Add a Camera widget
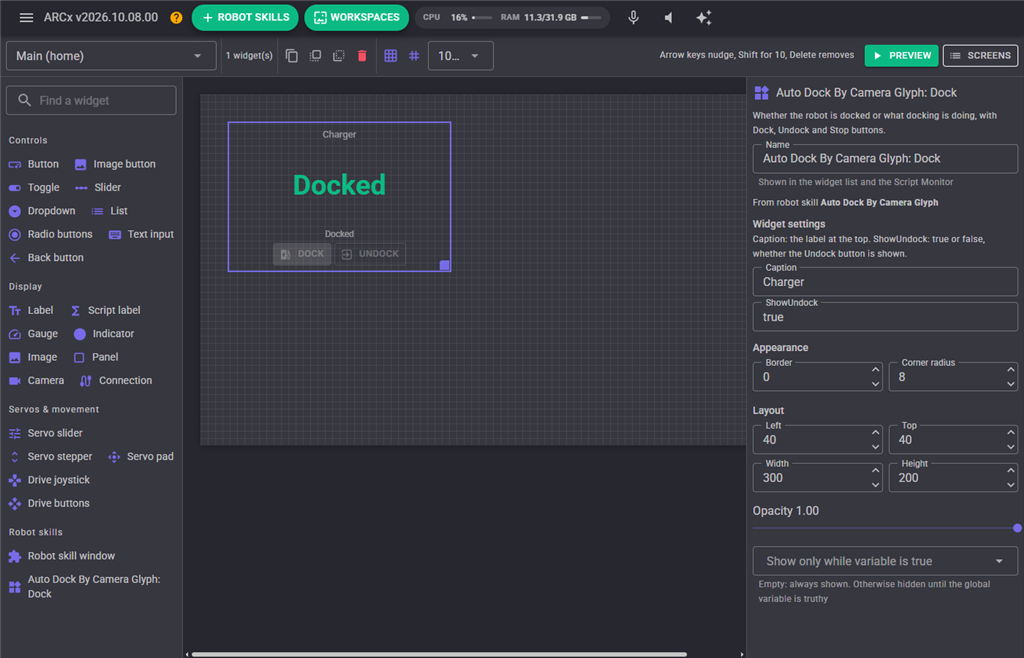The image size is (1024, 658). [36, 381]
